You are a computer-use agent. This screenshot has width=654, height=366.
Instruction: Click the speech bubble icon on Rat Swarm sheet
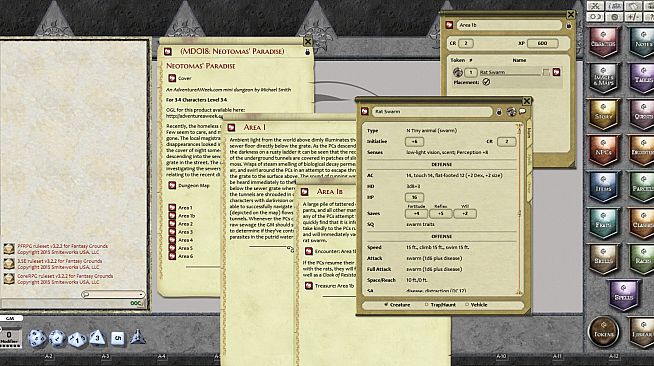[x=523, y=111]
